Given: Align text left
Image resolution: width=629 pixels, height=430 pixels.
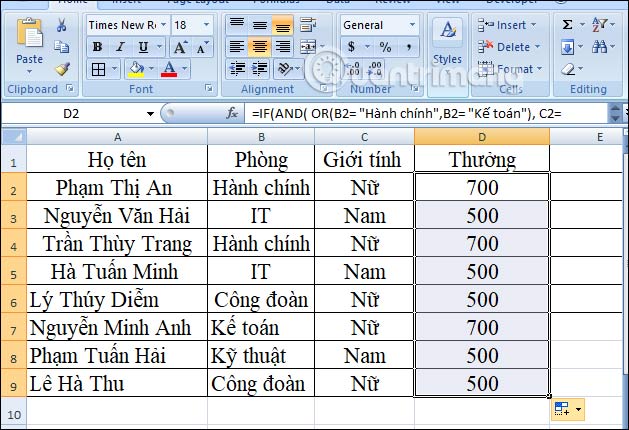Looking at the screenshot, I should tap(237, 47).
